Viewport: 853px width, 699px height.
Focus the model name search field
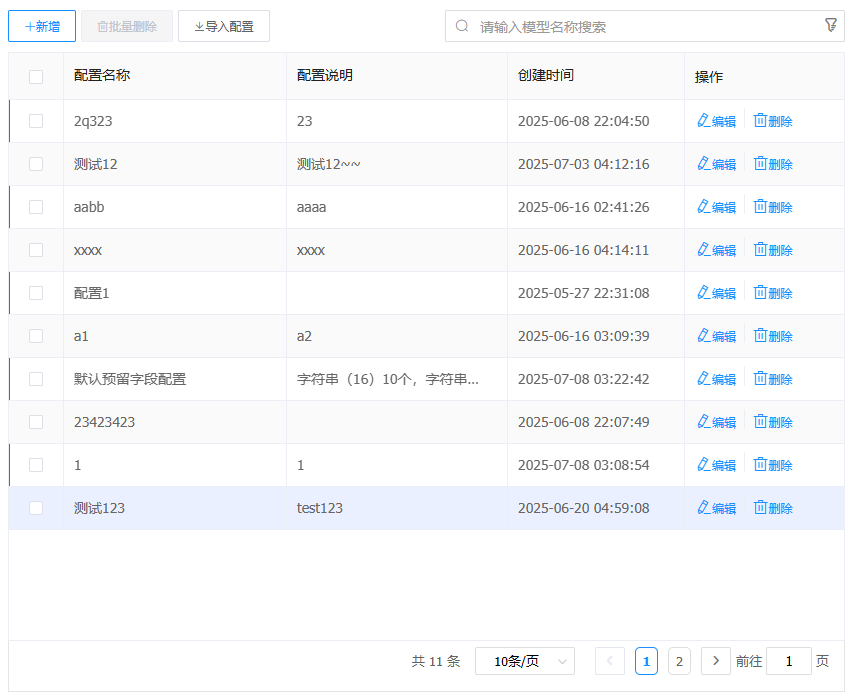coord(640,27)
